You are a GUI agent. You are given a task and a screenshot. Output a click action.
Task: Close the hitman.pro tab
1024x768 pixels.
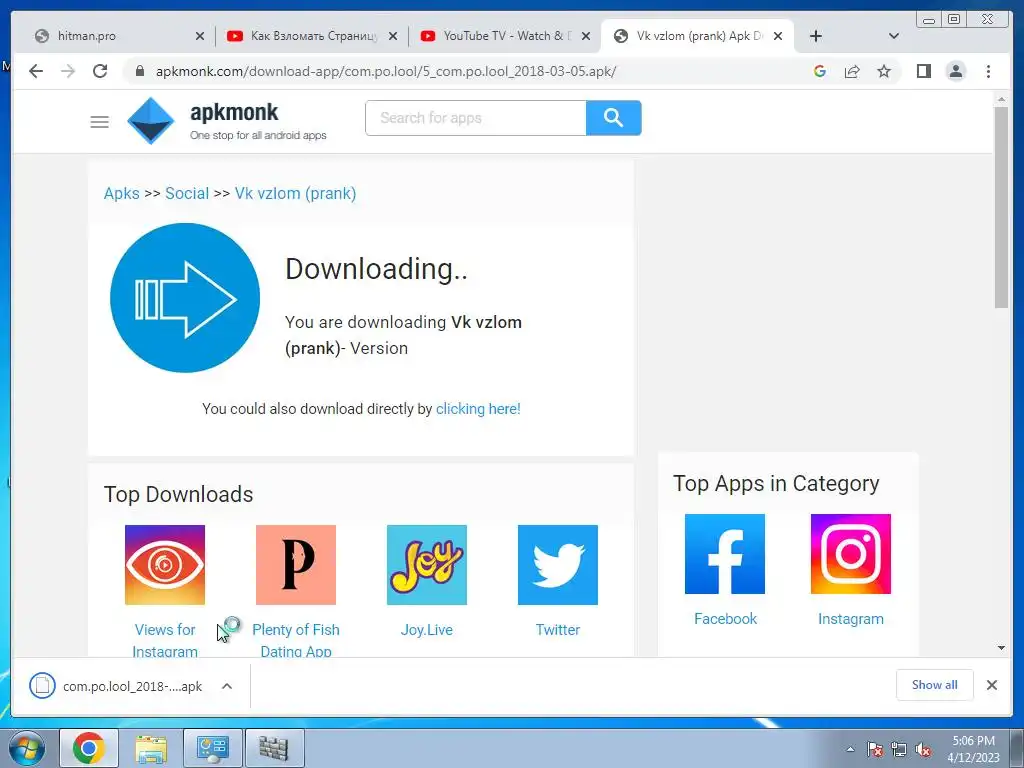[x=200, y=36]
